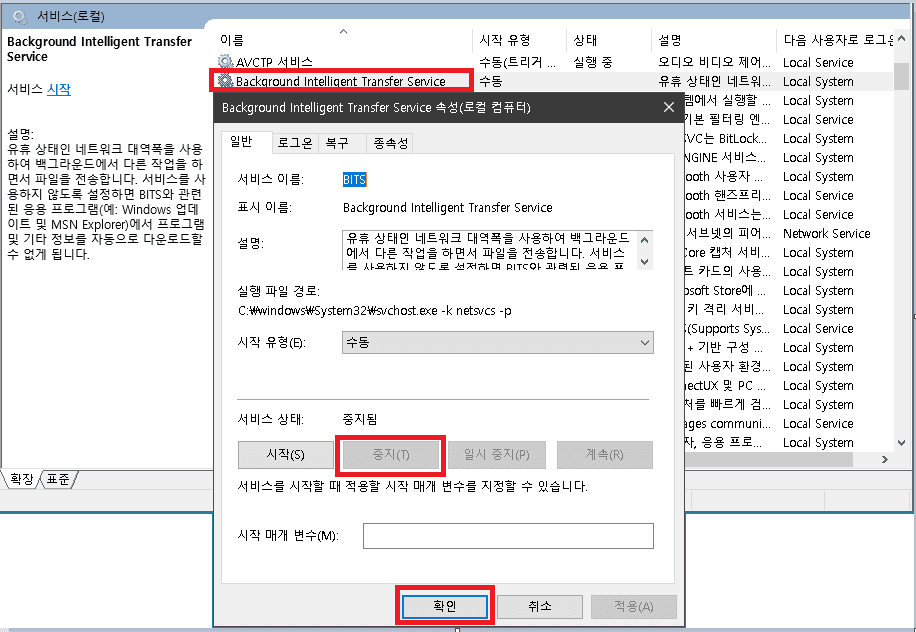Select the AVCTP 서비스 row name

tap(274, 62)
